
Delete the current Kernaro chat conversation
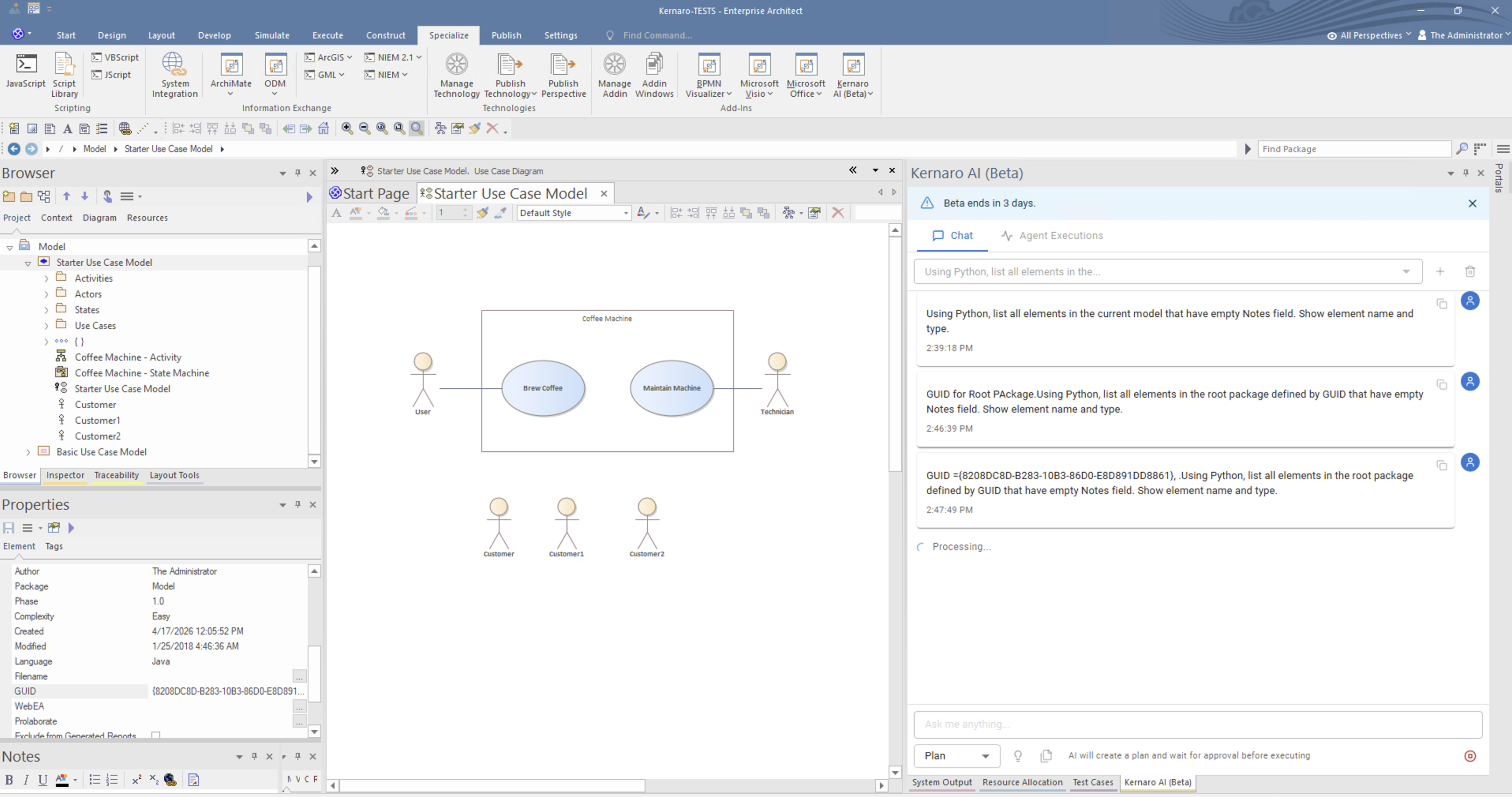(x=1470, y=271)
